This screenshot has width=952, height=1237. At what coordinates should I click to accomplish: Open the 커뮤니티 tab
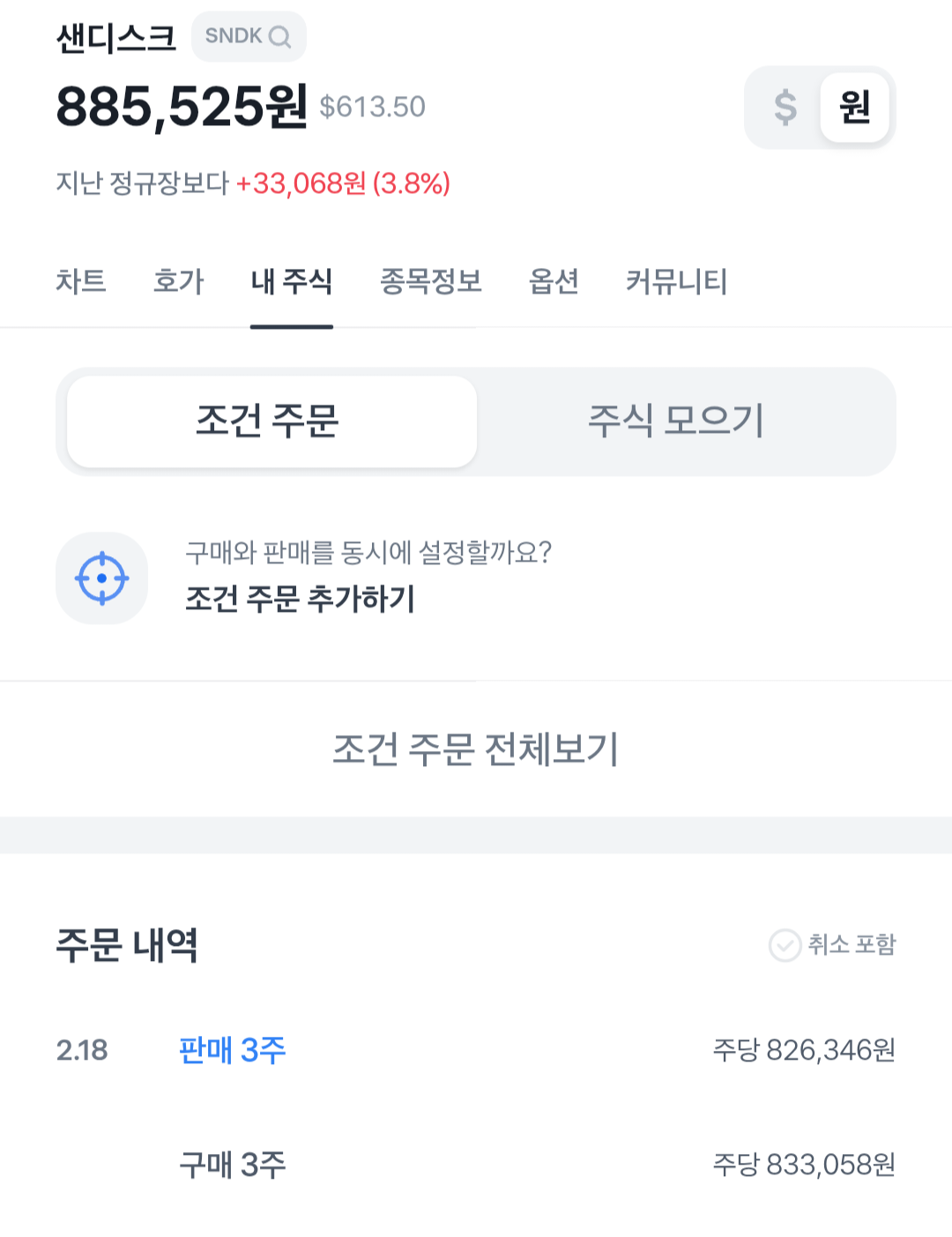676,282
